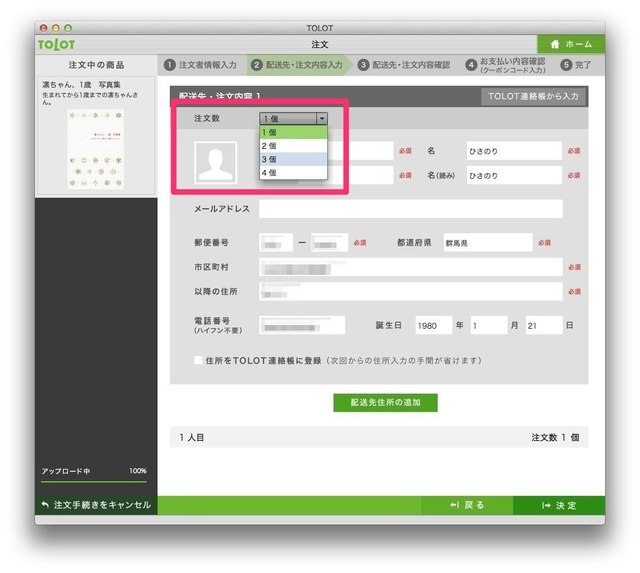Viewport: 640px width, 573px height.
Task: Click the Home (ホーム) button
Action: [571, 45]
